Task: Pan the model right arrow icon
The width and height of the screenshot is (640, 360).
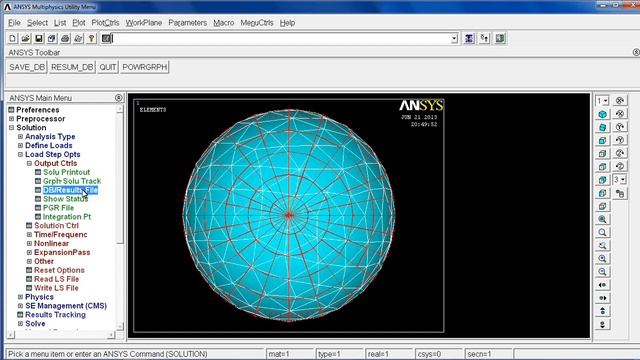Action: pyautogui.click(x=602, y=298)
